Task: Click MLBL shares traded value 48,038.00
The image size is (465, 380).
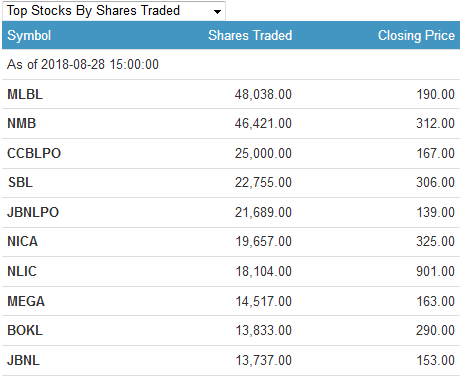Action: (x=263, y=94)
